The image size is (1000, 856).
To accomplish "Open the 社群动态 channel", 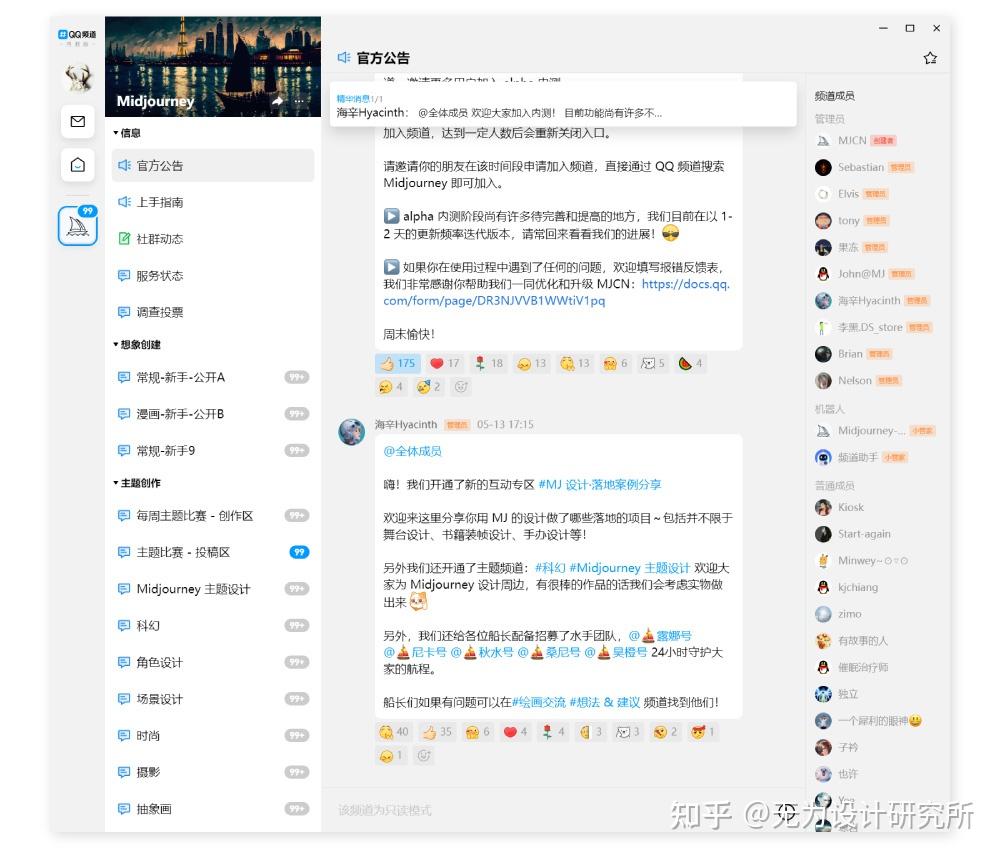I will coord(213,239).
